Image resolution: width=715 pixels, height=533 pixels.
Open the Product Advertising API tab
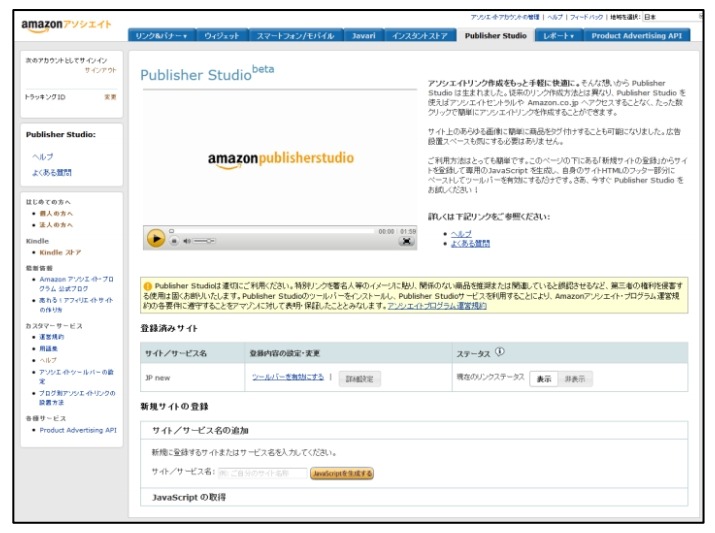tap(637, 36)
